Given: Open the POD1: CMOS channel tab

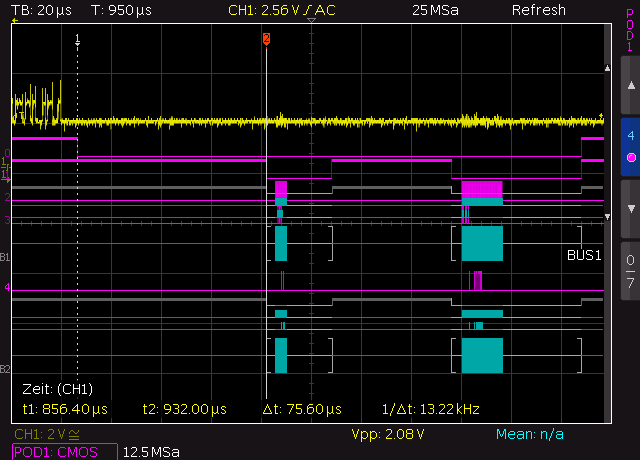Looking at the screenshot, I should pos(59,452).
